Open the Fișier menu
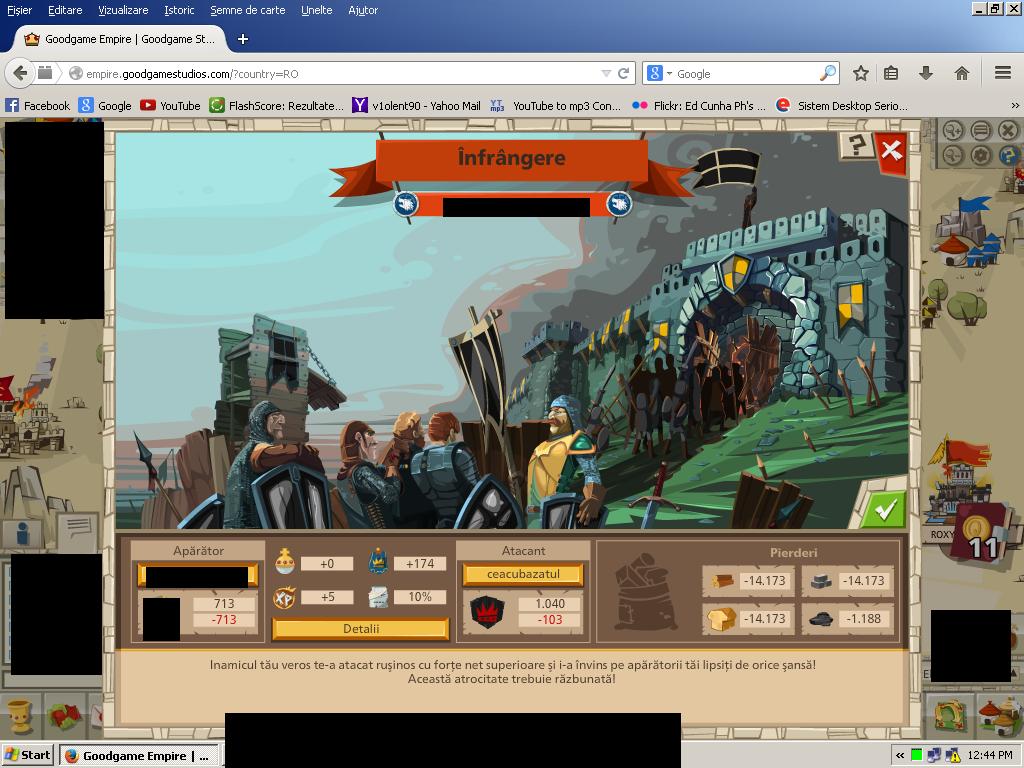1024x768 pixels. [19, 10]
